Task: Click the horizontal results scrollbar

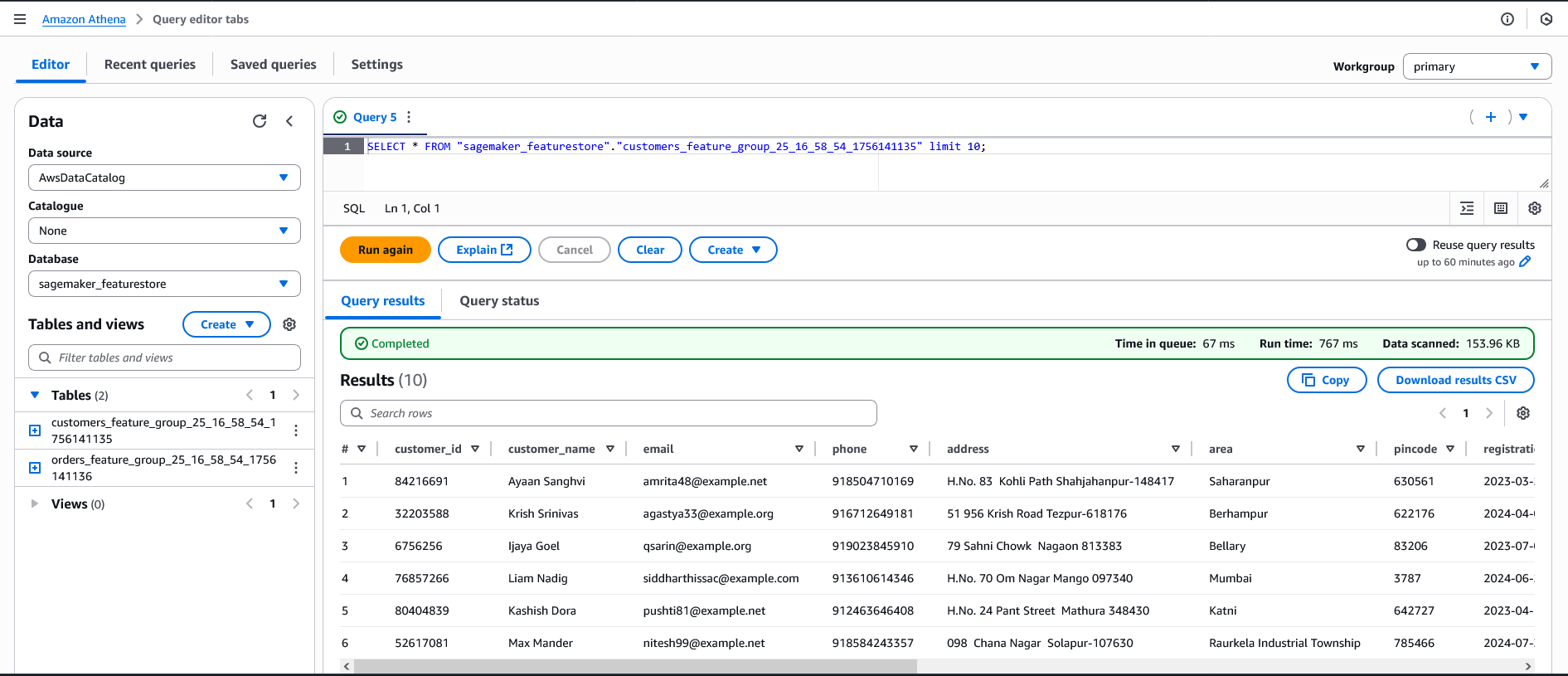Action: 635,666
